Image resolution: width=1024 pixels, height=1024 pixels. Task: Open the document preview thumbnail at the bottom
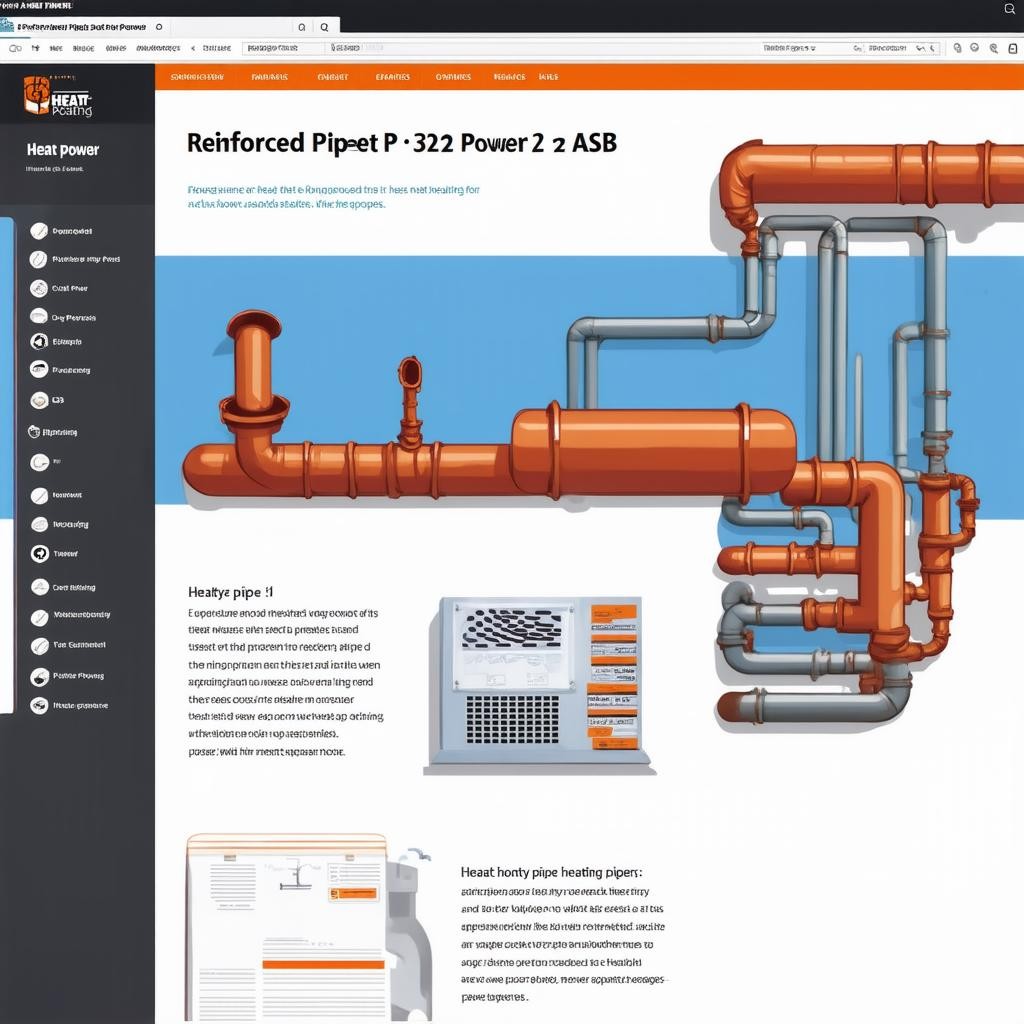pyautogui.click(x=288, y=926)
